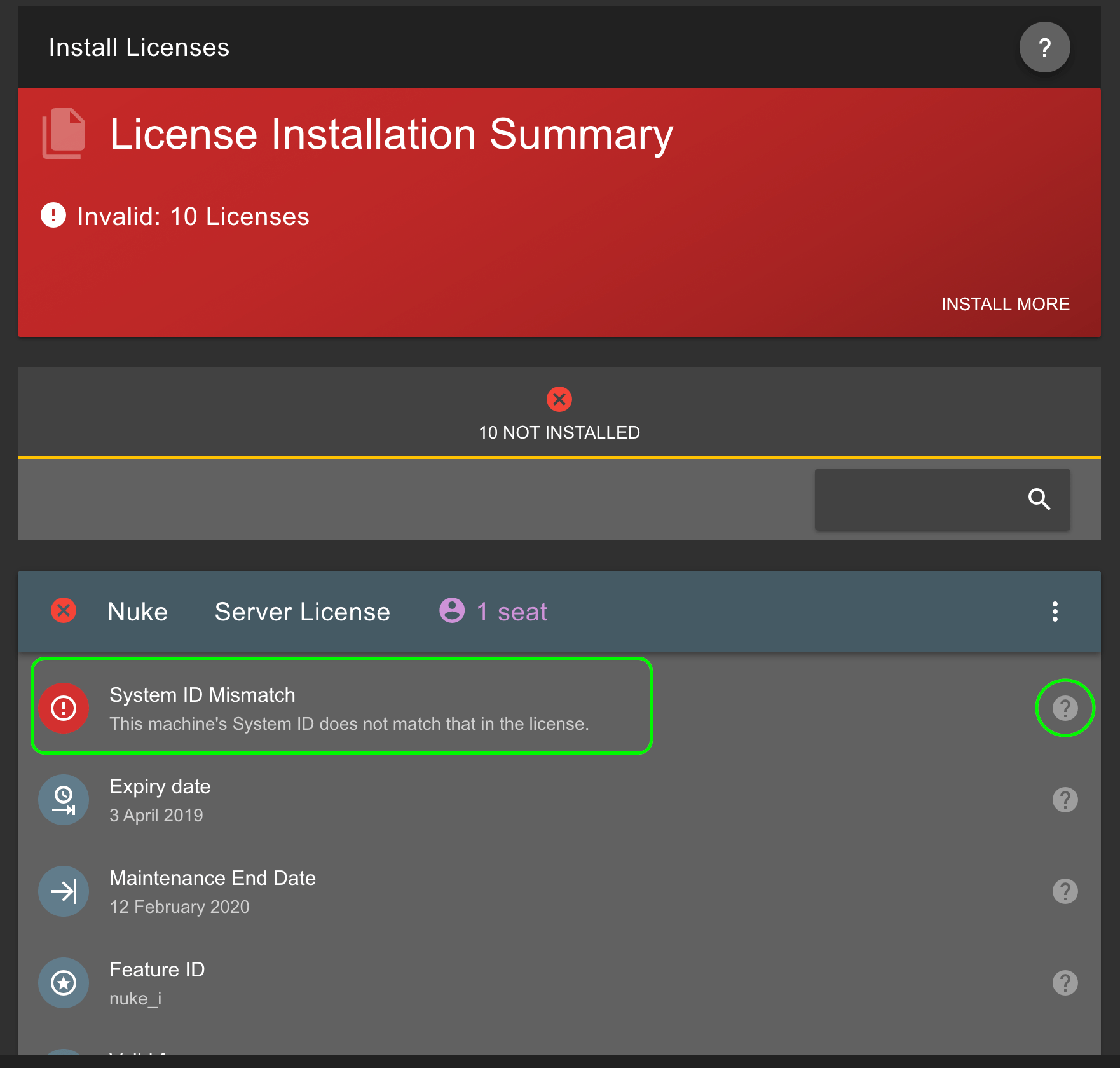1120x1068 pixels.
Task: Click the Install Licenses help icon
Action: [1044, 46]
